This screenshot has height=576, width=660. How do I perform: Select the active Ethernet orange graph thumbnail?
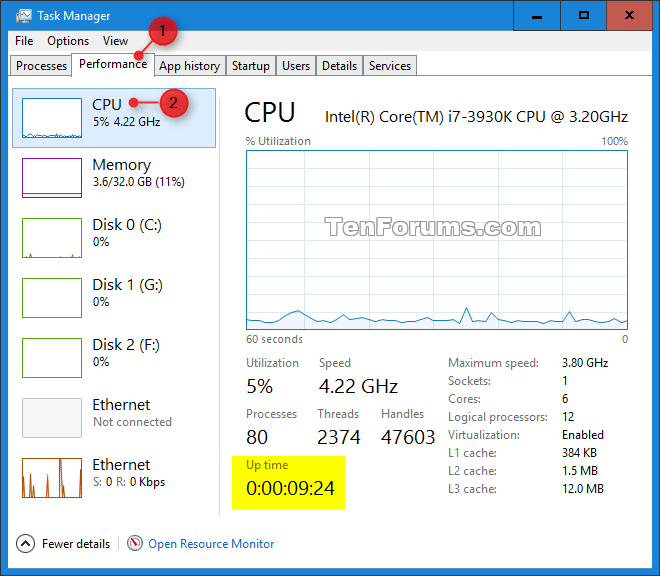(52, 478)
